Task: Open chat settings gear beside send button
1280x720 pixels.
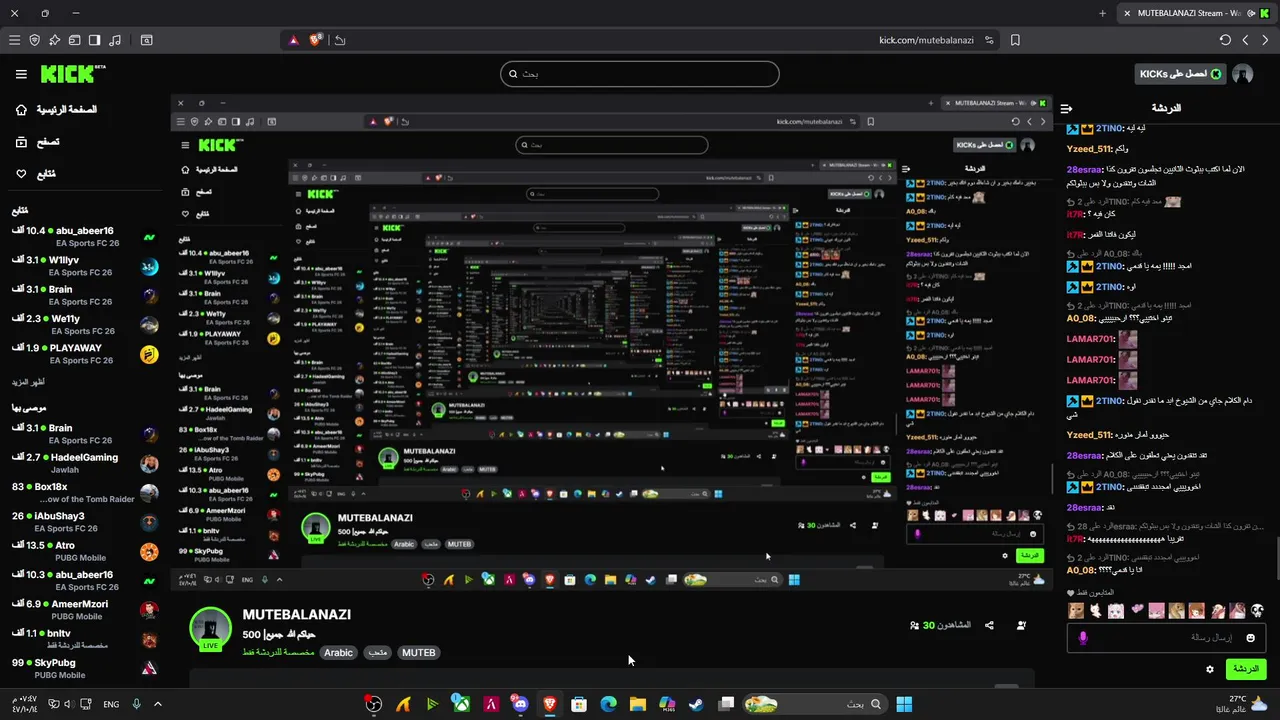Action: [1210, 670]
